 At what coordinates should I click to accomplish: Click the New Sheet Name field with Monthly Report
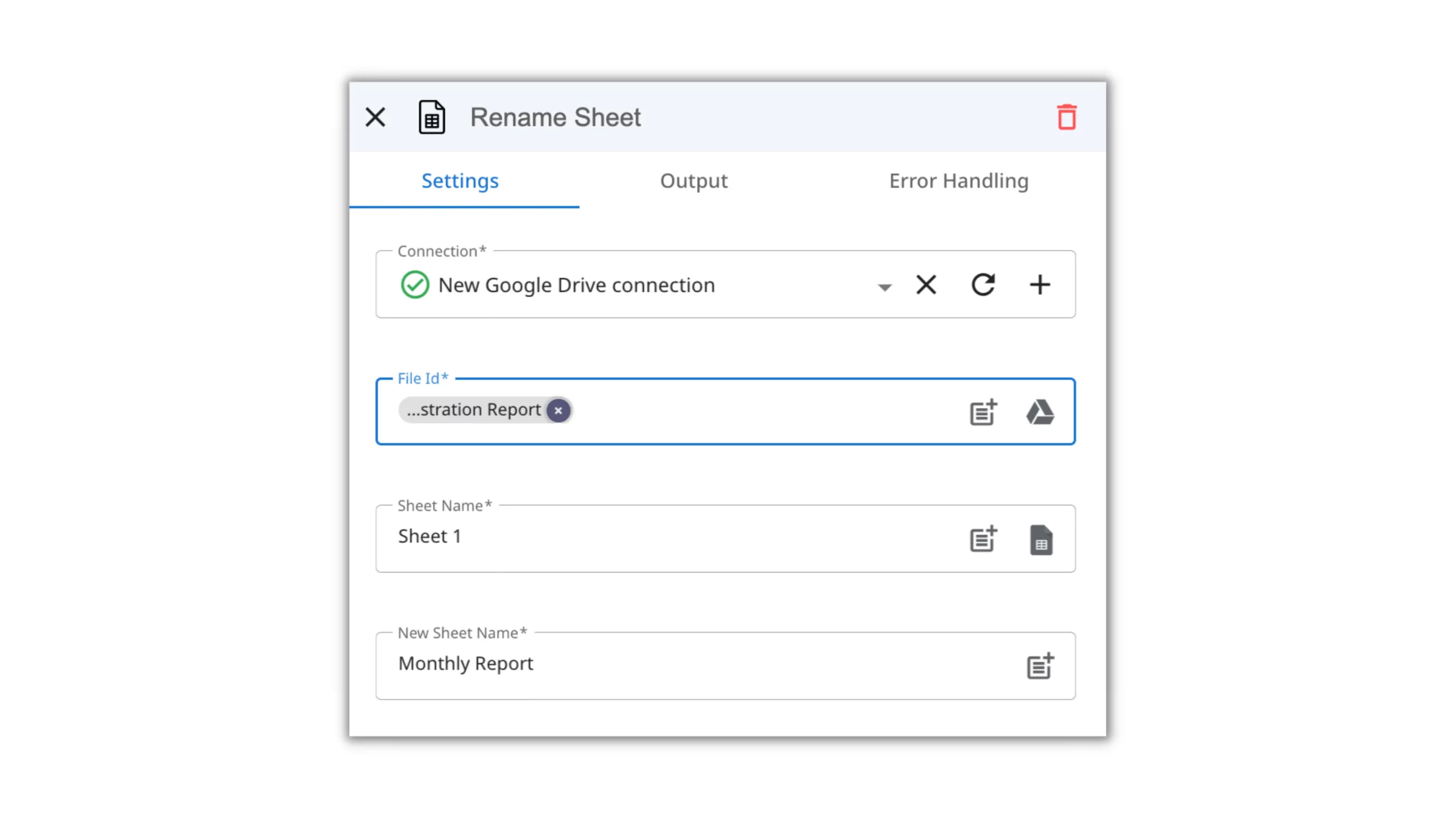coord(682,664)
